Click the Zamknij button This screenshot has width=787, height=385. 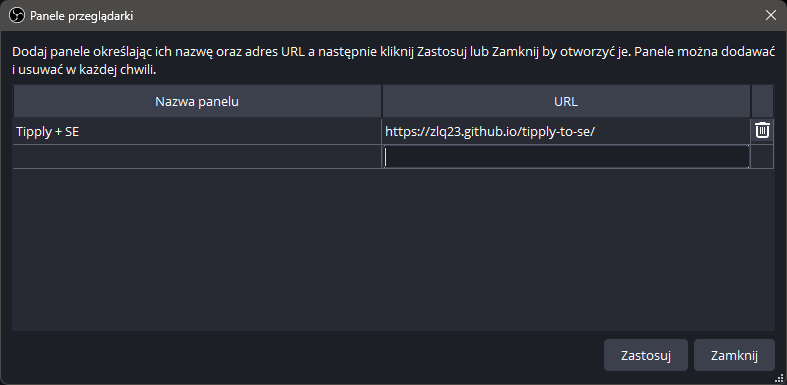tap(734, 355)
